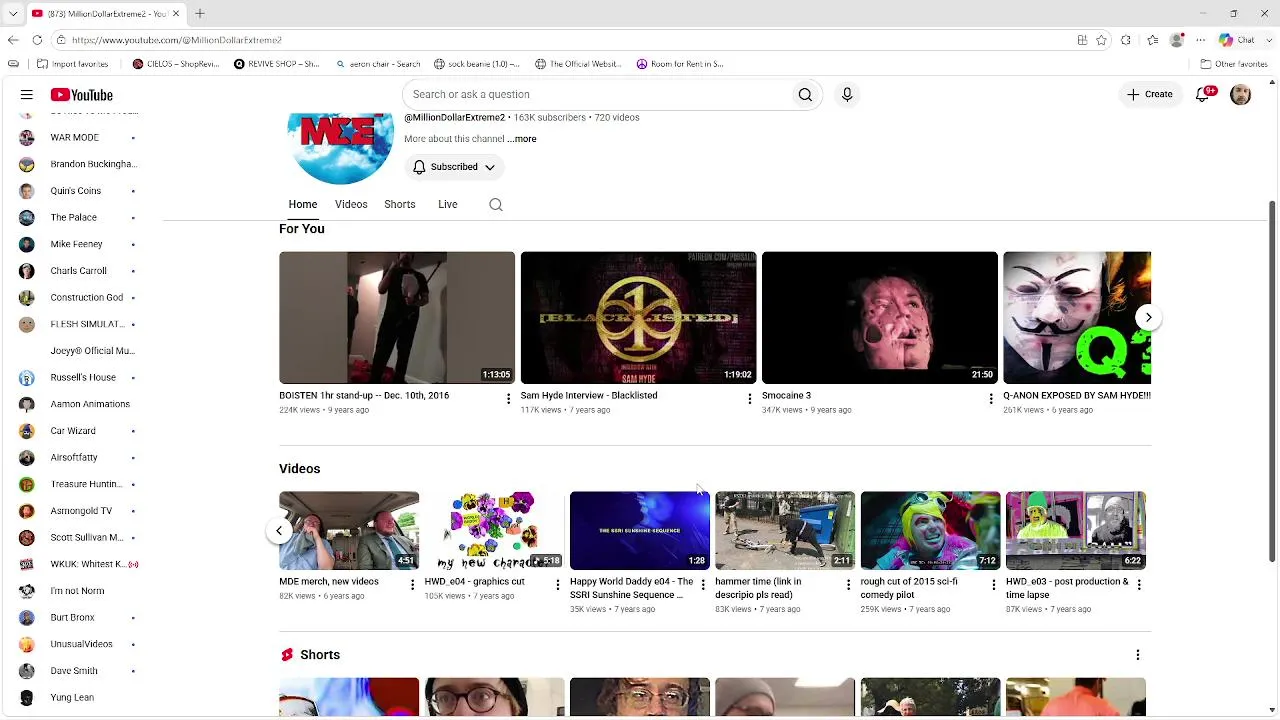Click the MillionDollarExtreme channel avatar
Screen dimensions: 1280x720
coord(340,148)
